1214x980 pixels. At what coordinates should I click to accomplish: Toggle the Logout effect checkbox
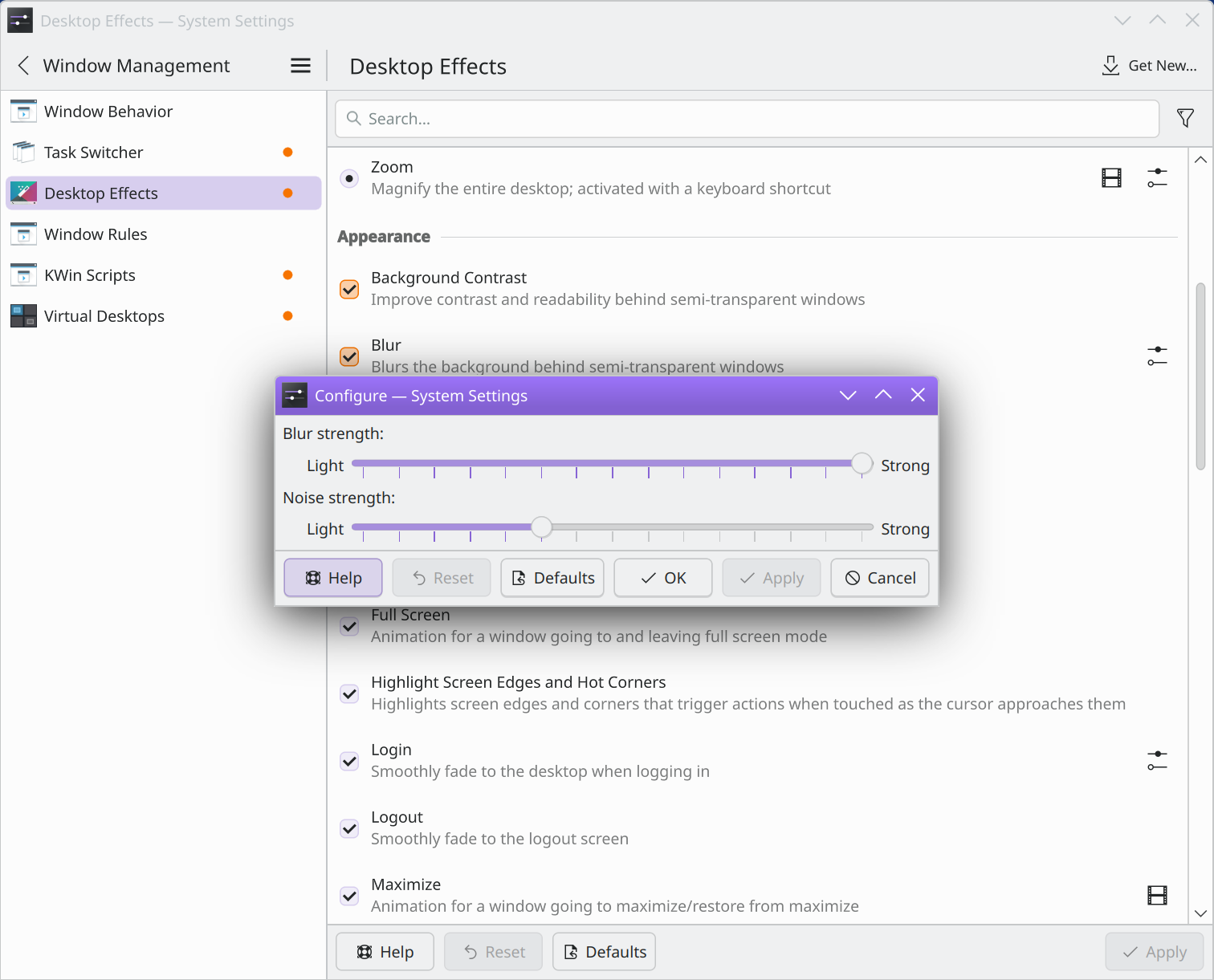(349, 828)
